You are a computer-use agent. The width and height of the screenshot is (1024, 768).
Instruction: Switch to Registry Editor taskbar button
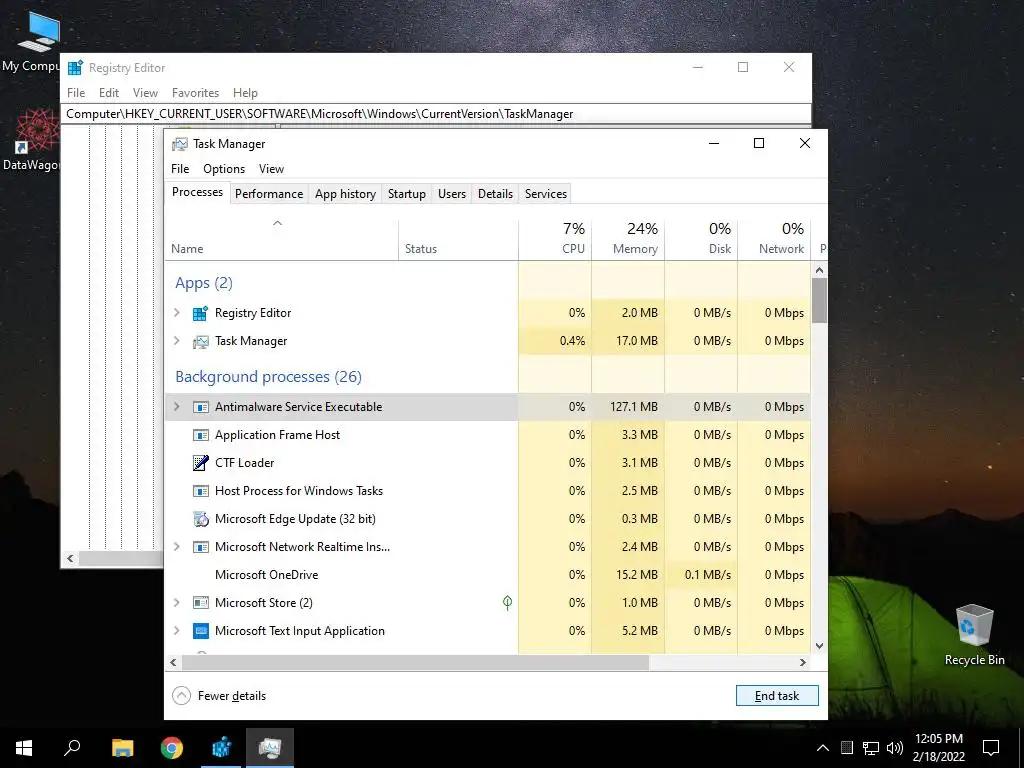pos(221,748)
